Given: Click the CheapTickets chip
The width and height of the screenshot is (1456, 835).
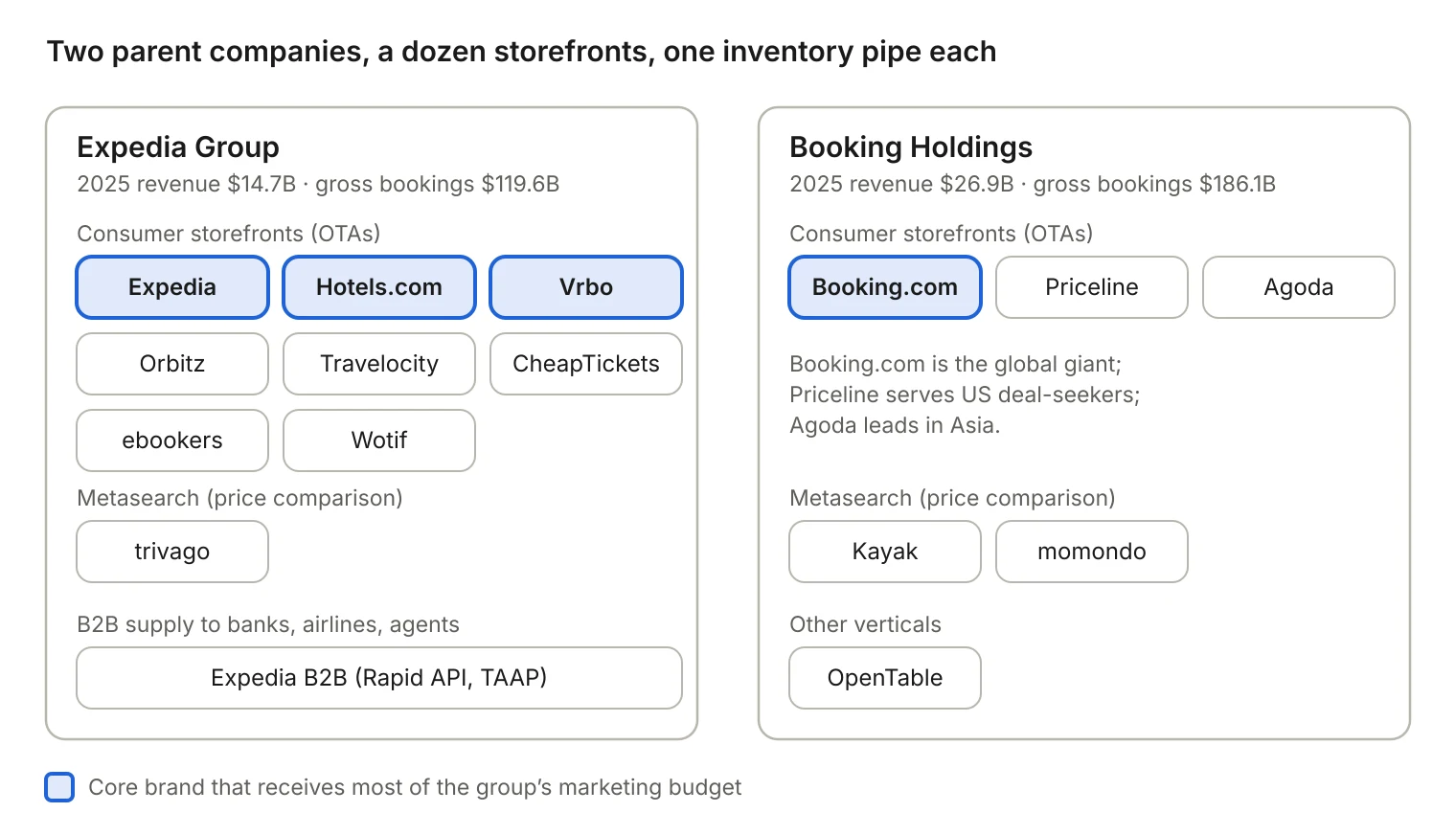Looking at the screenshot, I should click(x=586, y=364).
